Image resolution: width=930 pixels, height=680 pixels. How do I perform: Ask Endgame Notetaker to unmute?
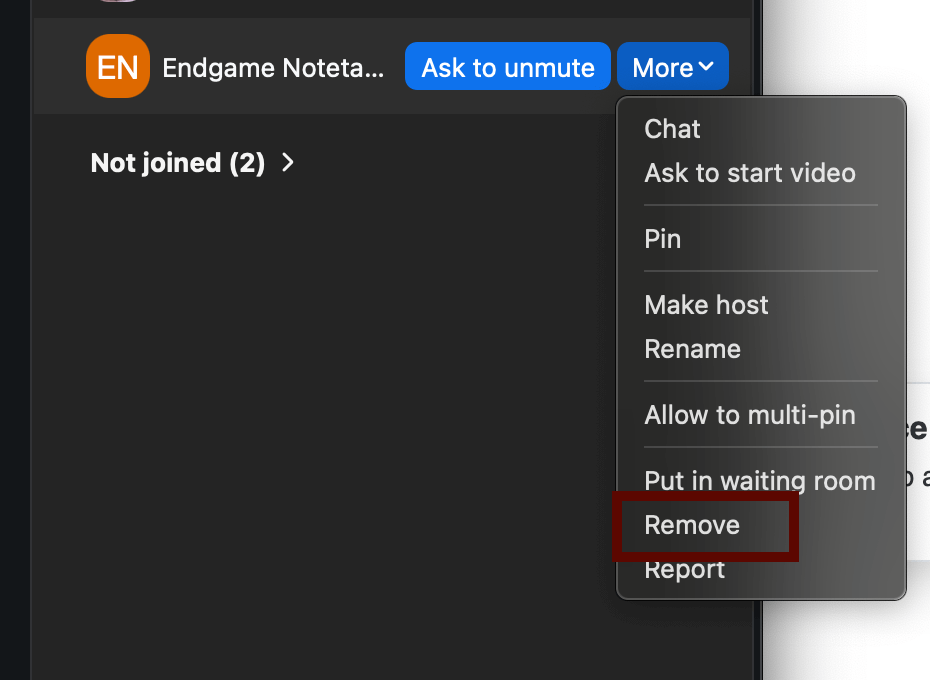[507, 66]
